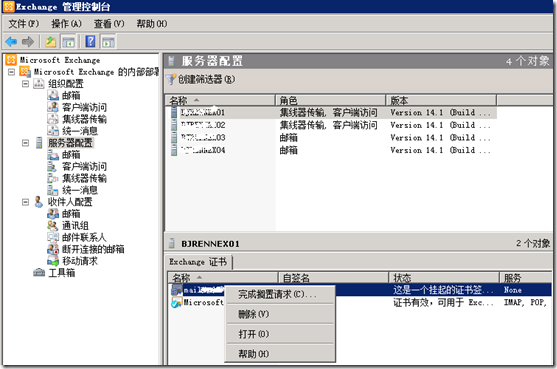The height and width of the screenshot is (369, 557).
Task: Open the 文件(F) menu
Action: tap(24, 24)
